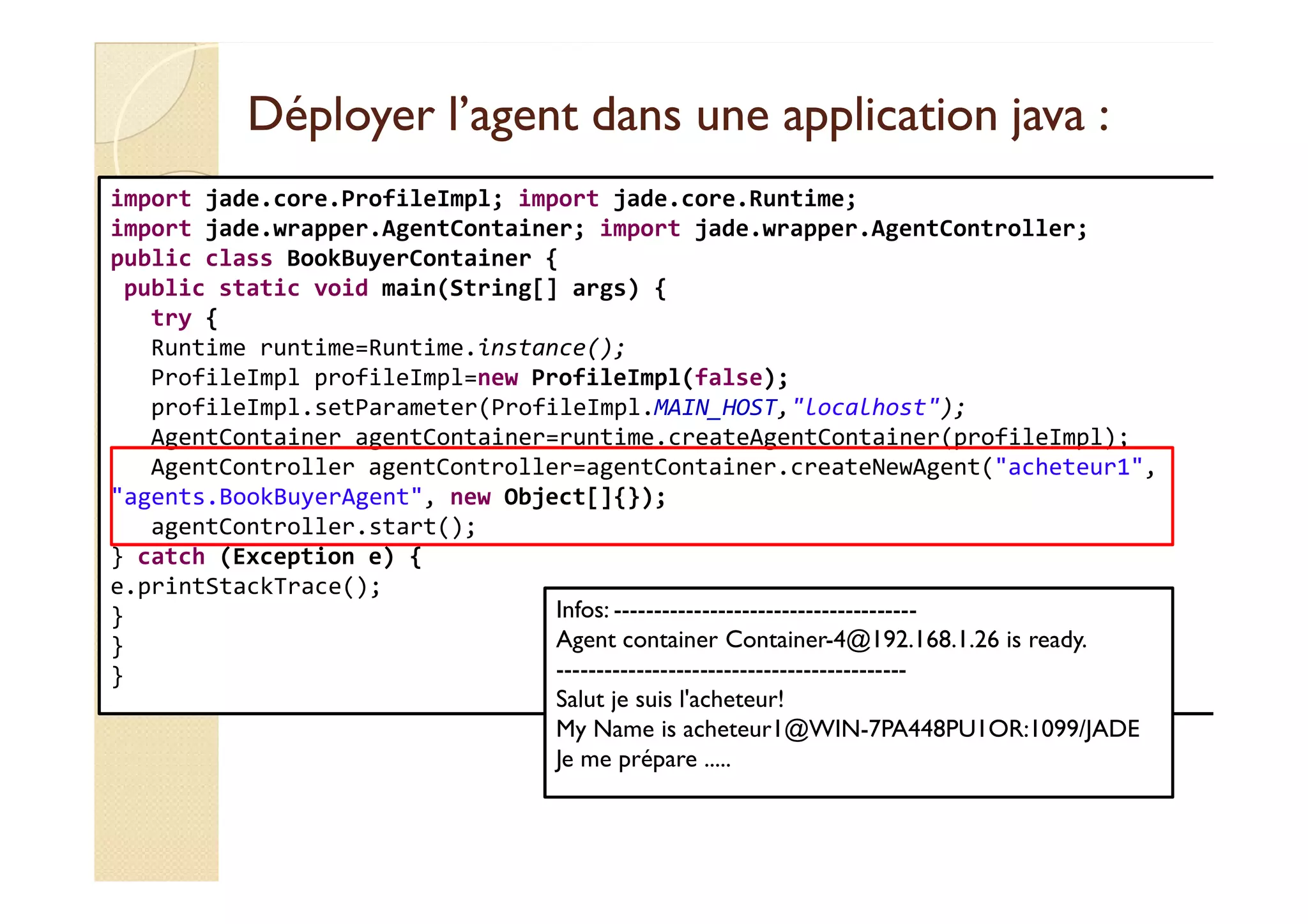This screenshot has height=924, width=1308.
Task: Click the 'createNewAgent("acheteur1",' line
Action: 653,467
